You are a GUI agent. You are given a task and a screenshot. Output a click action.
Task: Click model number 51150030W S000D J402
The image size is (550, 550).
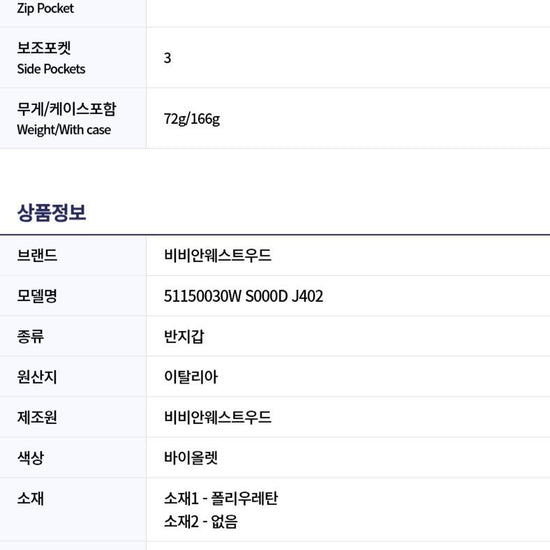pyautogui.click(x=243, y=296)
